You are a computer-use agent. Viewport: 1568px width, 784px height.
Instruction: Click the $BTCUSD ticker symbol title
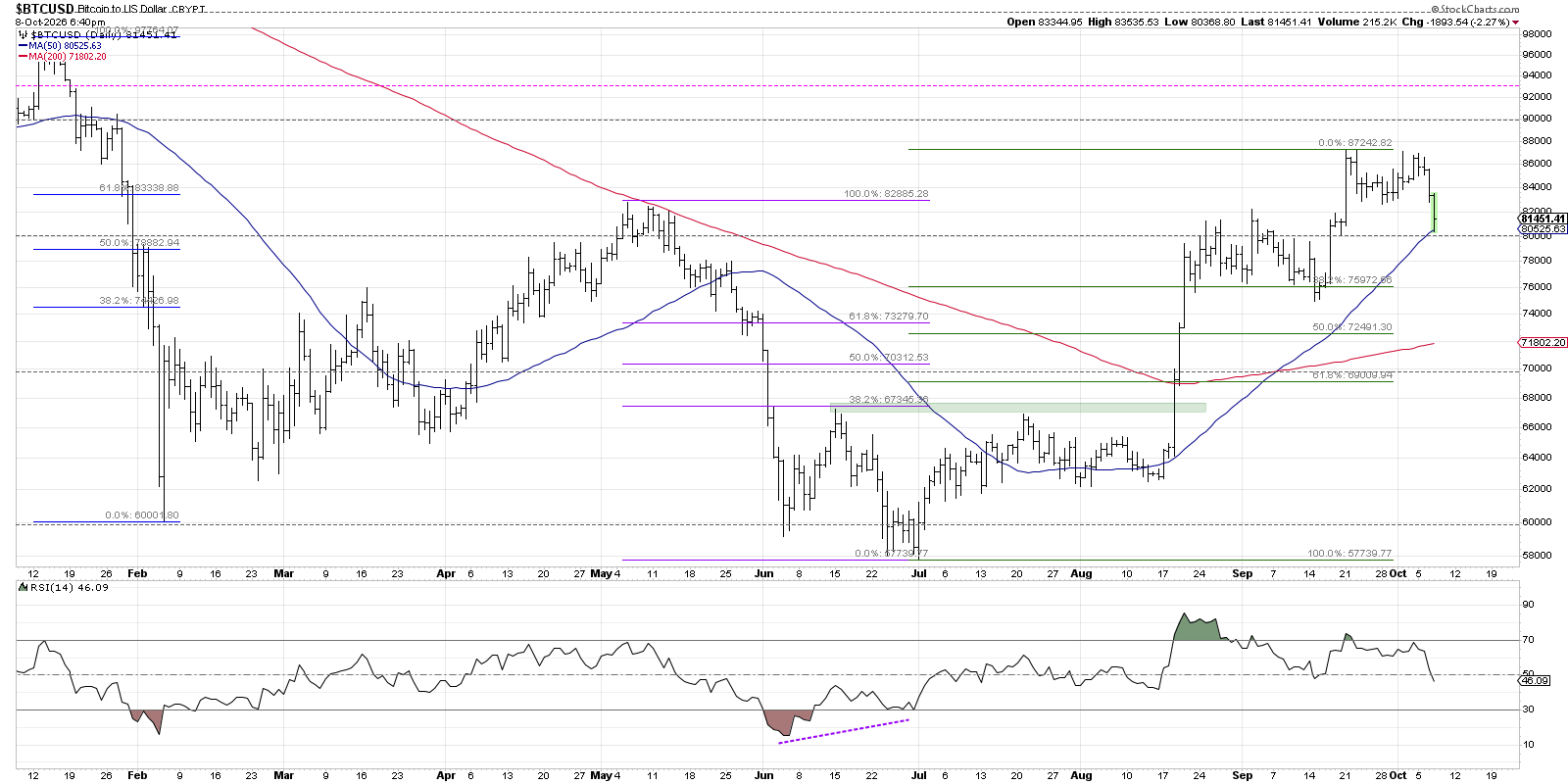click(x=45, y=9)
